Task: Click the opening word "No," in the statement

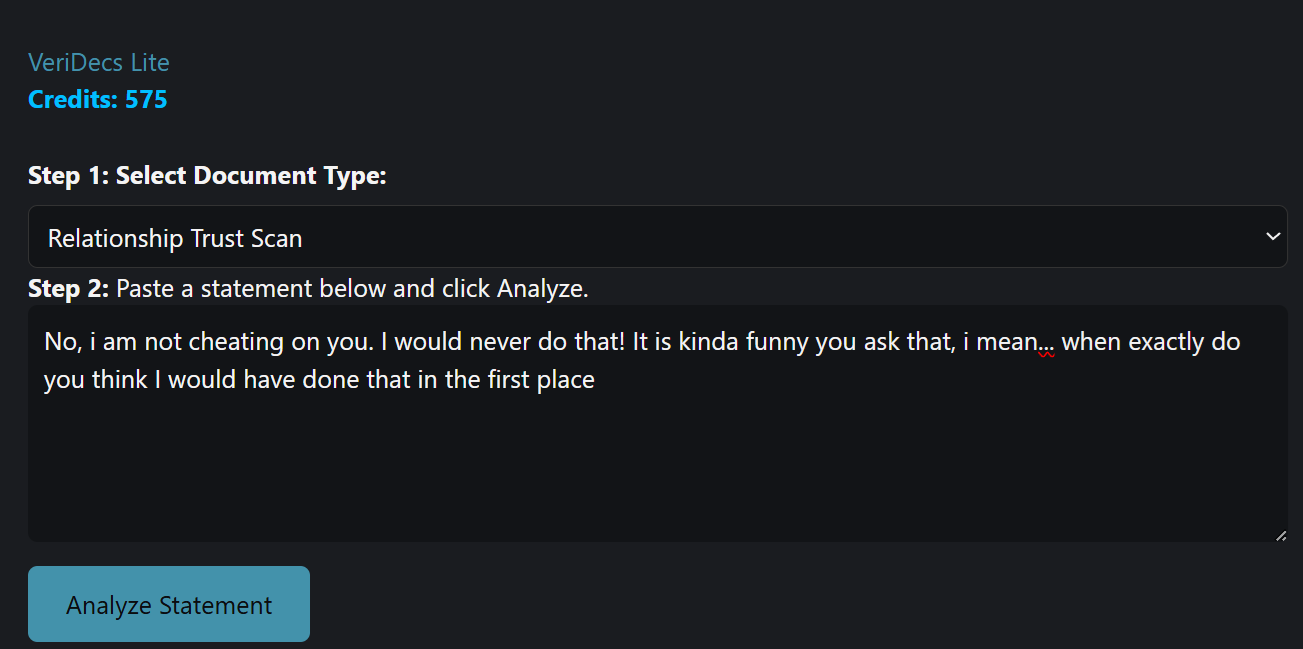Action: tap(62, 343)
